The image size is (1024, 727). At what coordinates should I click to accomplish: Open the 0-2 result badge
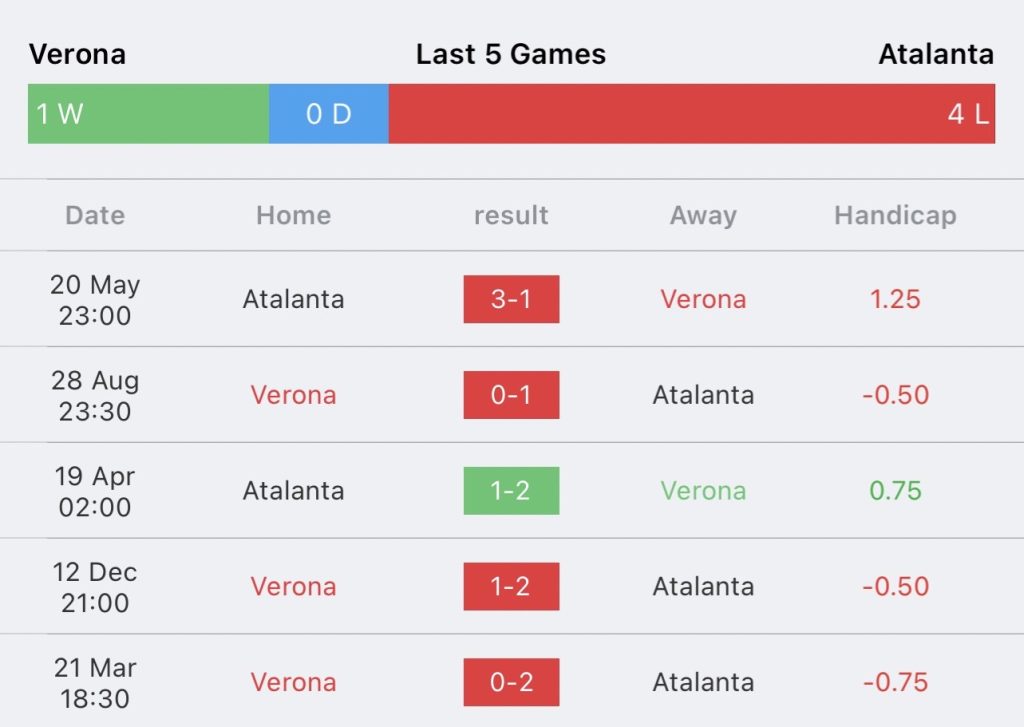pos(511,682)
